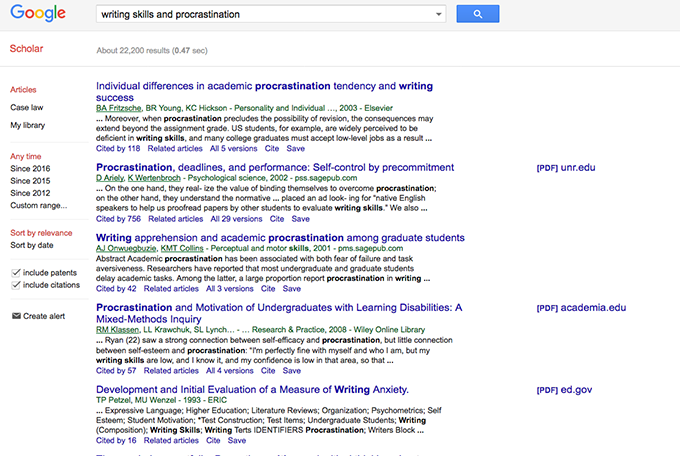This screenshot has width=680, height=456.
Task: Open All 3 versions
Action: tap(229, 289)
